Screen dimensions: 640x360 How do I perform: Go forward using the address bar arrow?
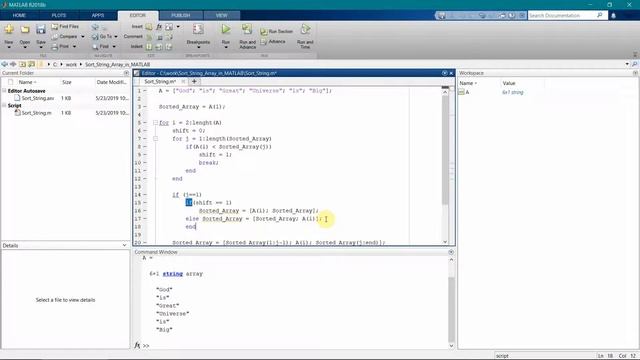13,64
